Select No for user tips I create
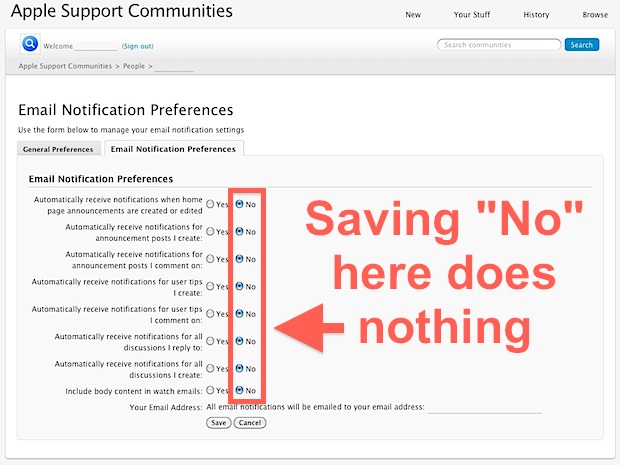This screenshot has height=465, width=620. point(239,286)
